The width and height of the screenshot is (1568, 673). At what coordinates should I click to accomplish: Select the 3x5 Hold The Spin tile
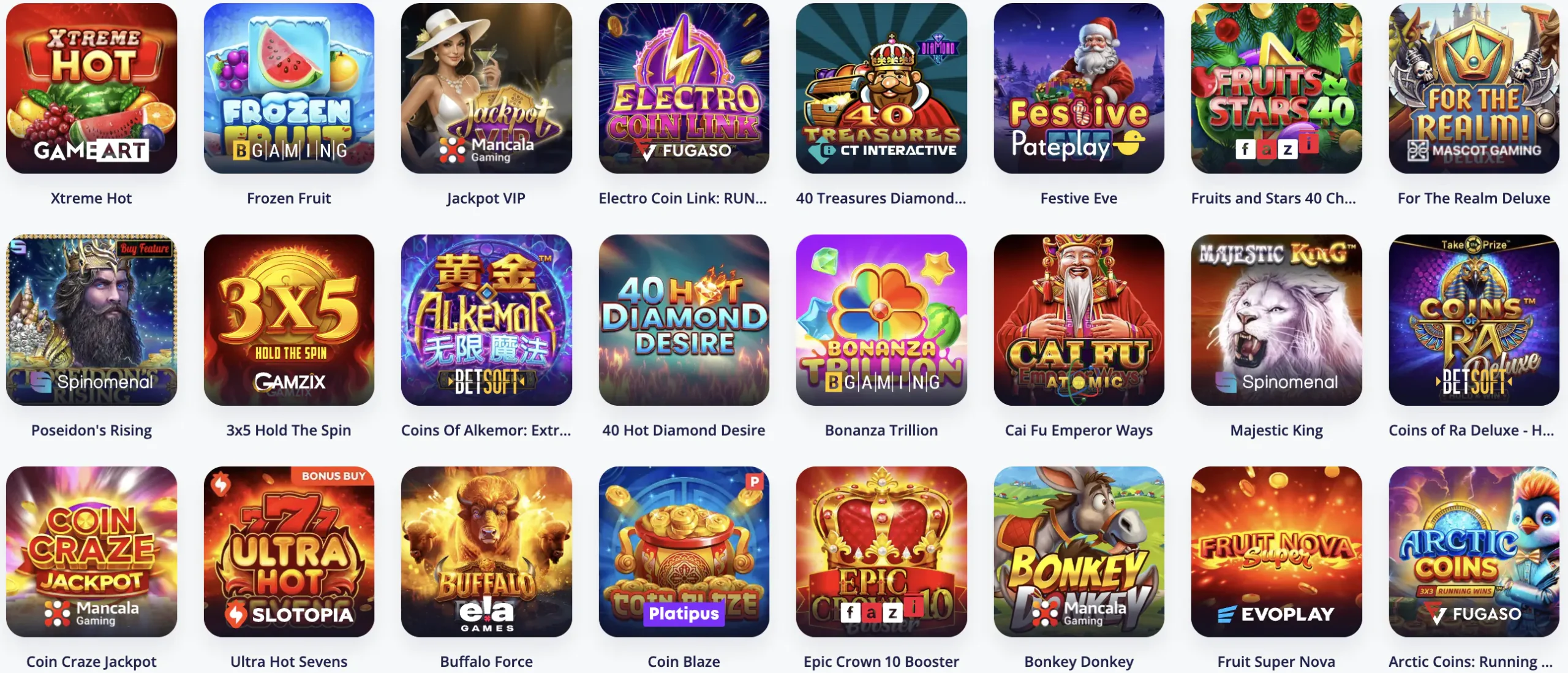(289, 320)
